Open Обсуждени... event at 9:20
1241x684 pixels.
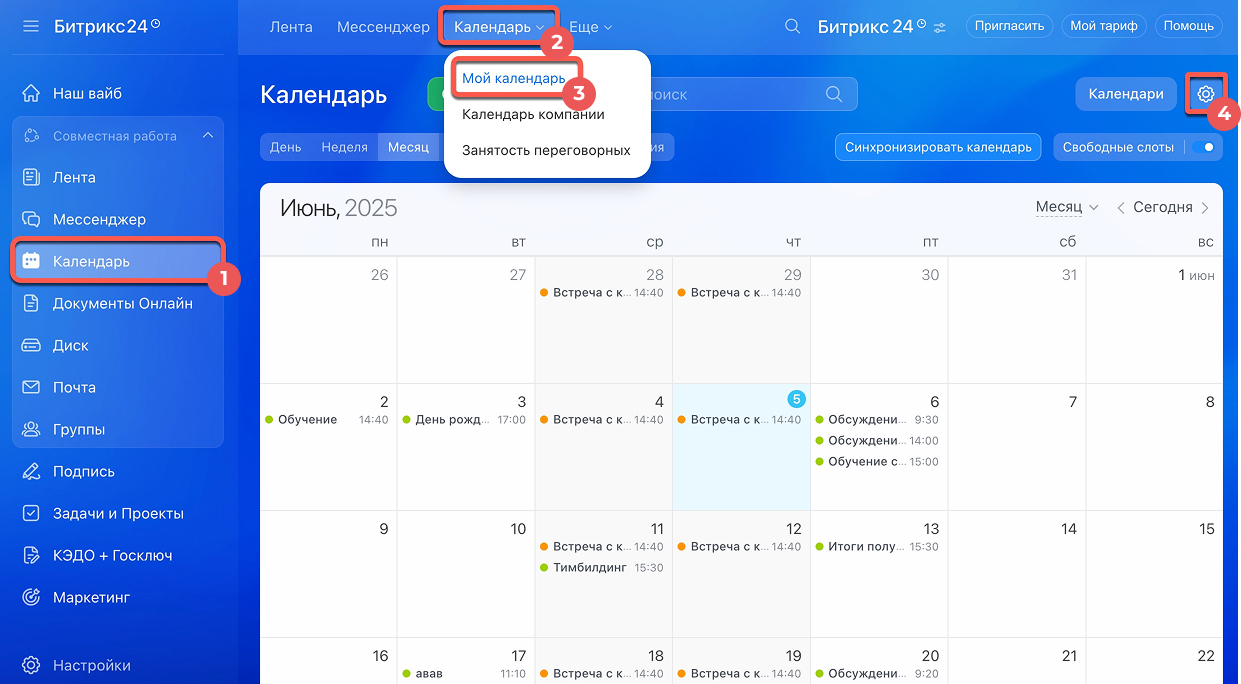point(877,674)
